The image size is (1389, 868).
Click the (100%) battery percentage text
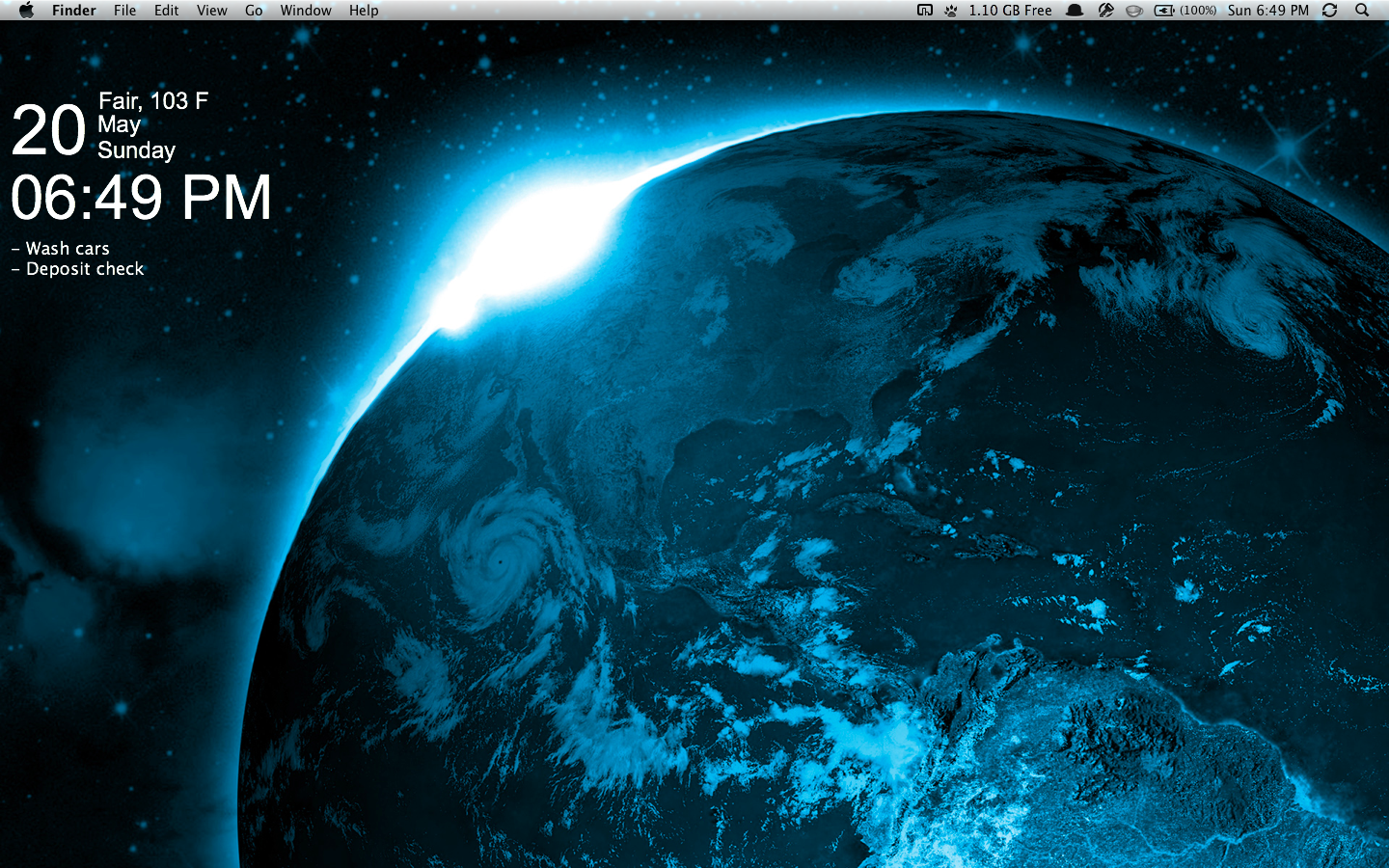coord(1198,11)
